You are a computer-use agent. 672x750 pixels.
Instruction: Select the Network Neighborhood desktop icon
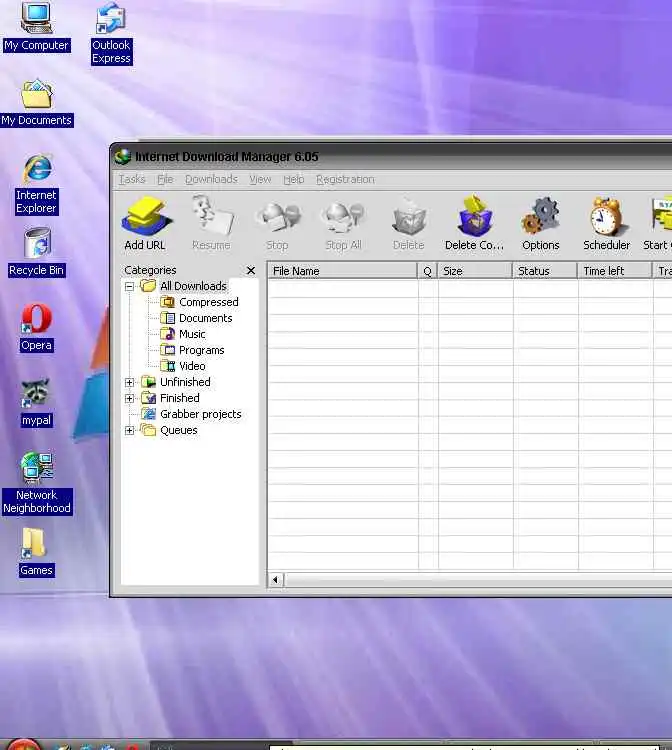pos(37,484)
